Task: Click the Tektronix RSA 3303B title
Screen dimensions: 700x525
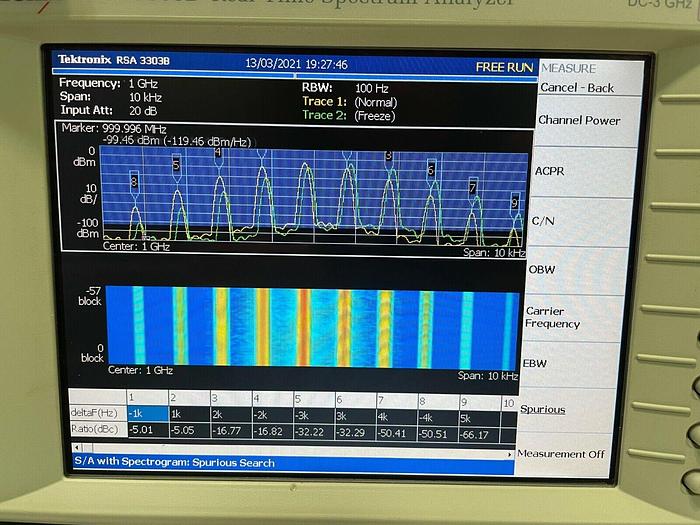Action: [114, 60]
